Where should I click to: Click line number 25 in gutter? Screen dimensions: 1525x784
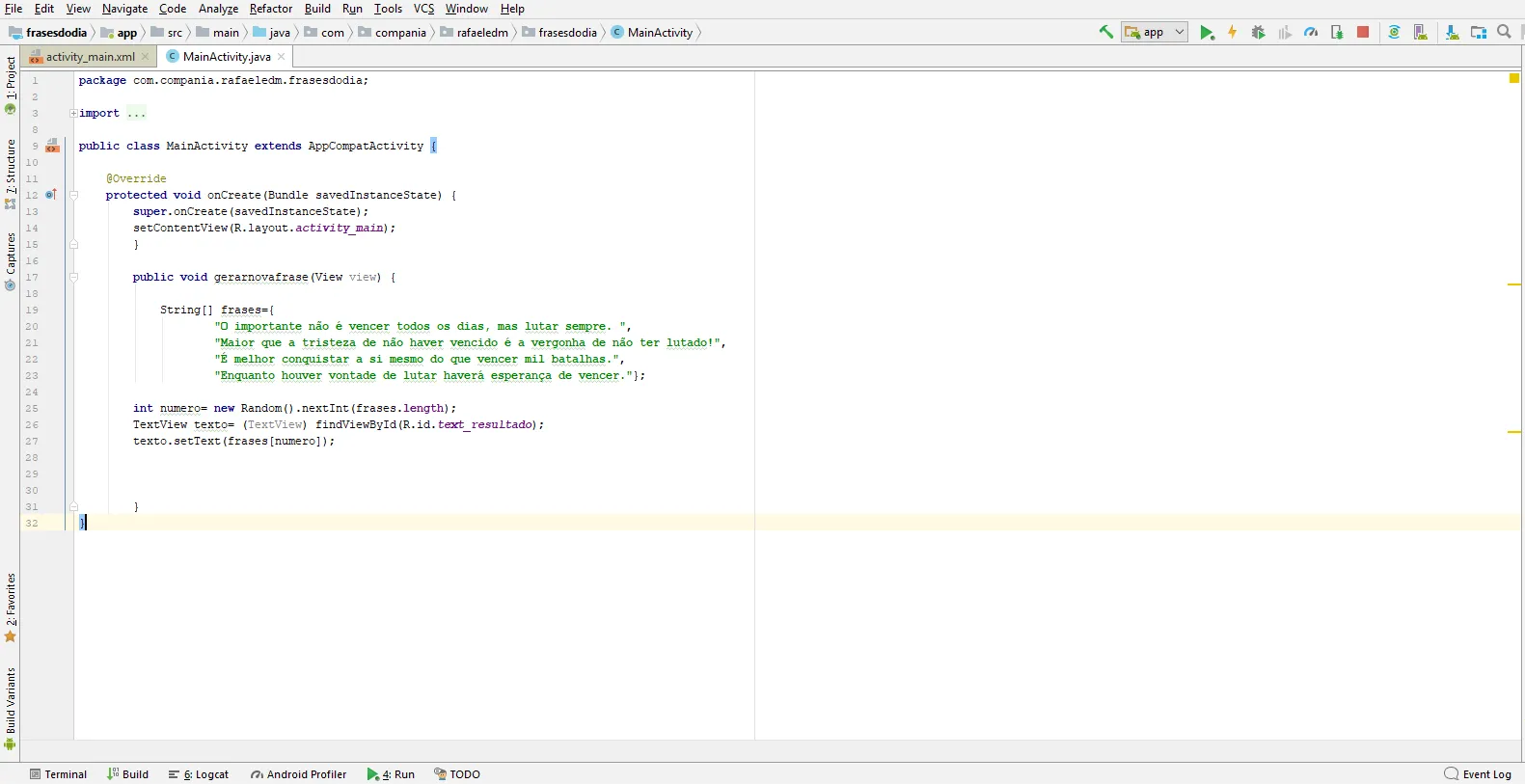[x=32, y=409]
